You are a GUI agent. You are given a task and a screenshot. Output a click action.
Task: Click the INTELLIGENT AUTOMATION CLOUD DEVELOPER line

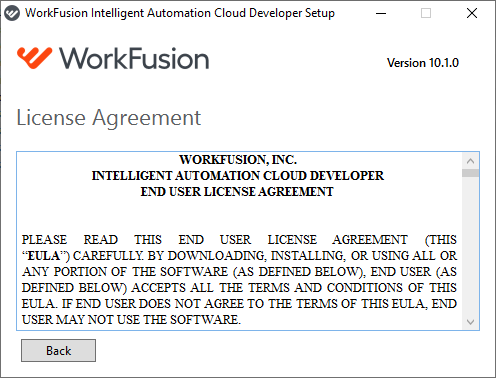(x=238, y=176)
